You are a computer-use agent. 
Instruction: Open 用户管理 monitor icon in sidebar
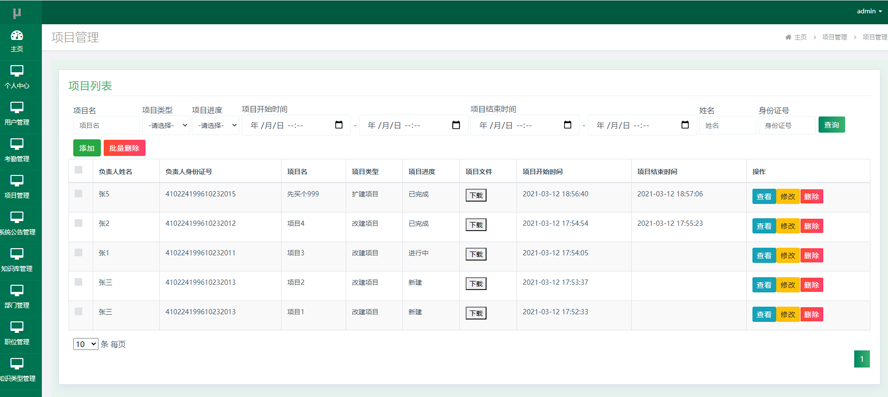click(x=17, y=107)
